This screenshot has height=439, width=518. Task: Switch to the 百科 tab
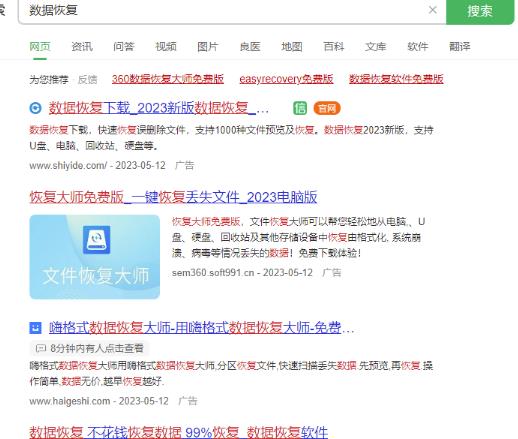[x=334, y=46]
